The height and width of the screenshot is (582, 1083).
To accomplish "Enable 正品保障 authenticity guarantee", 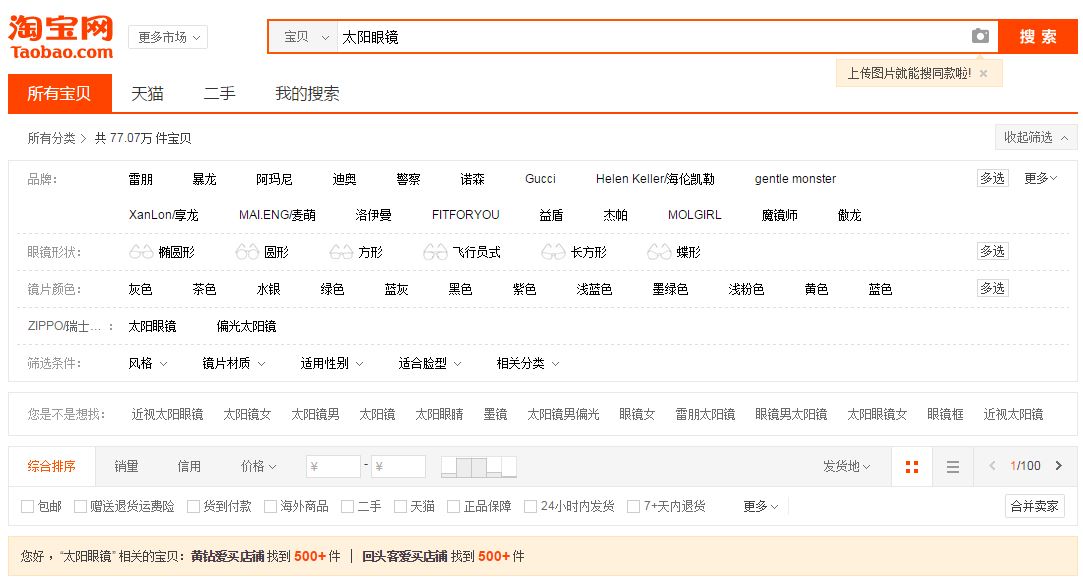I will tap(454, 507).
